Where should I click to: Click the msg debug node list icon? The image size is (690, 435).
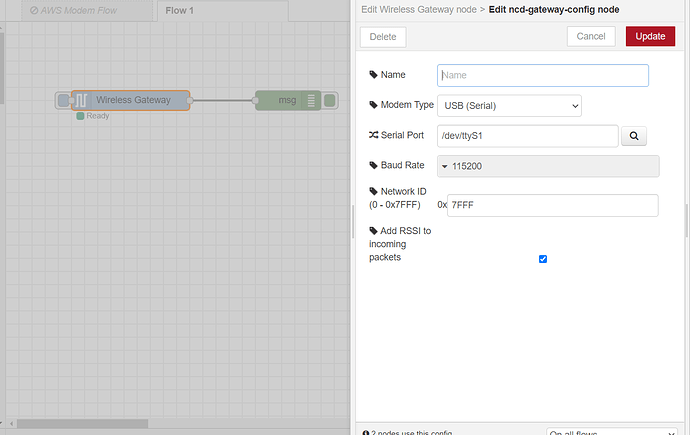click(311, 100)
